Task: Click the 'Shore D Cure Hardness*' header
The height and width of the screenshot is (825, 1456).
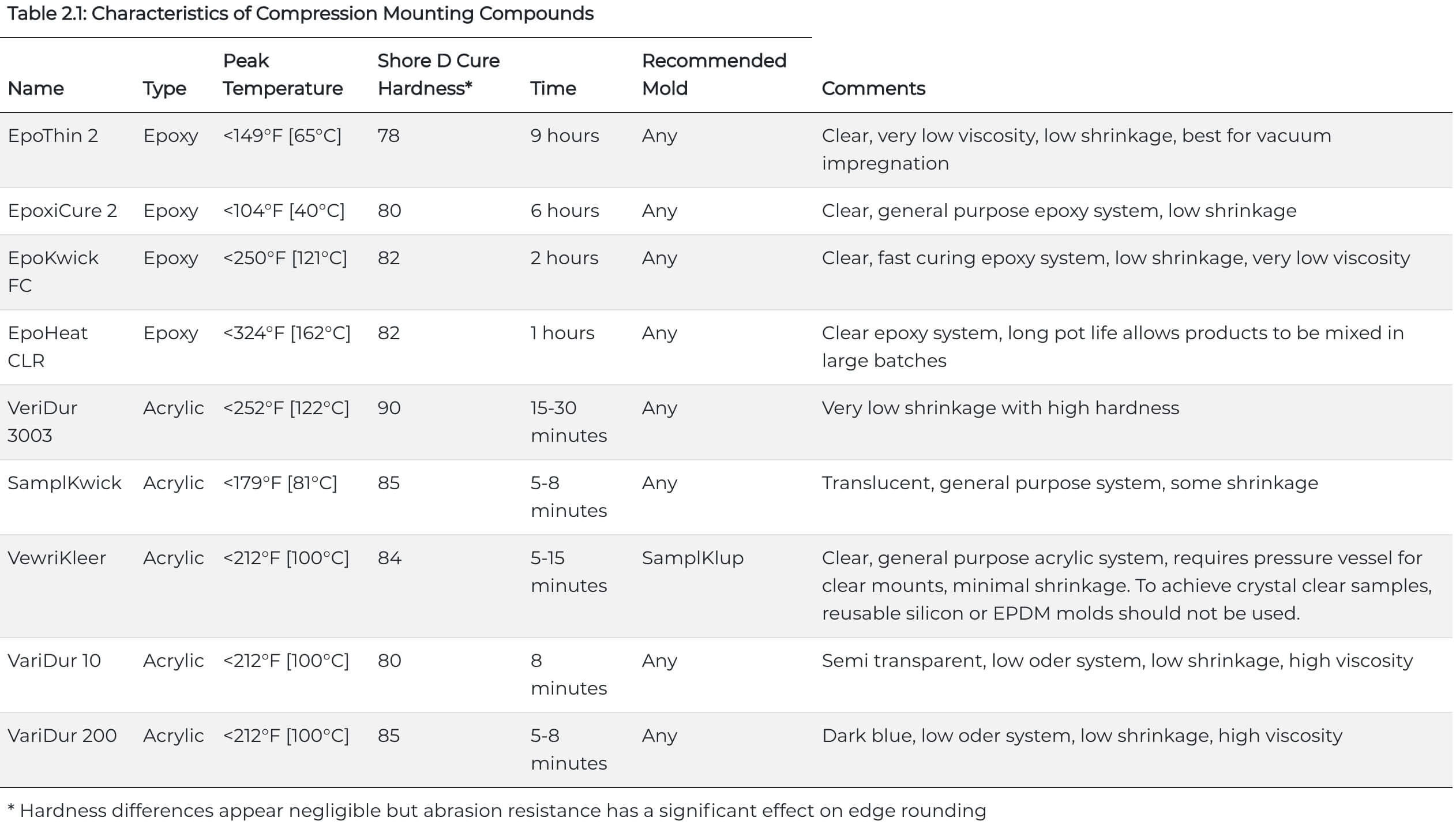Action: (438, 74)
